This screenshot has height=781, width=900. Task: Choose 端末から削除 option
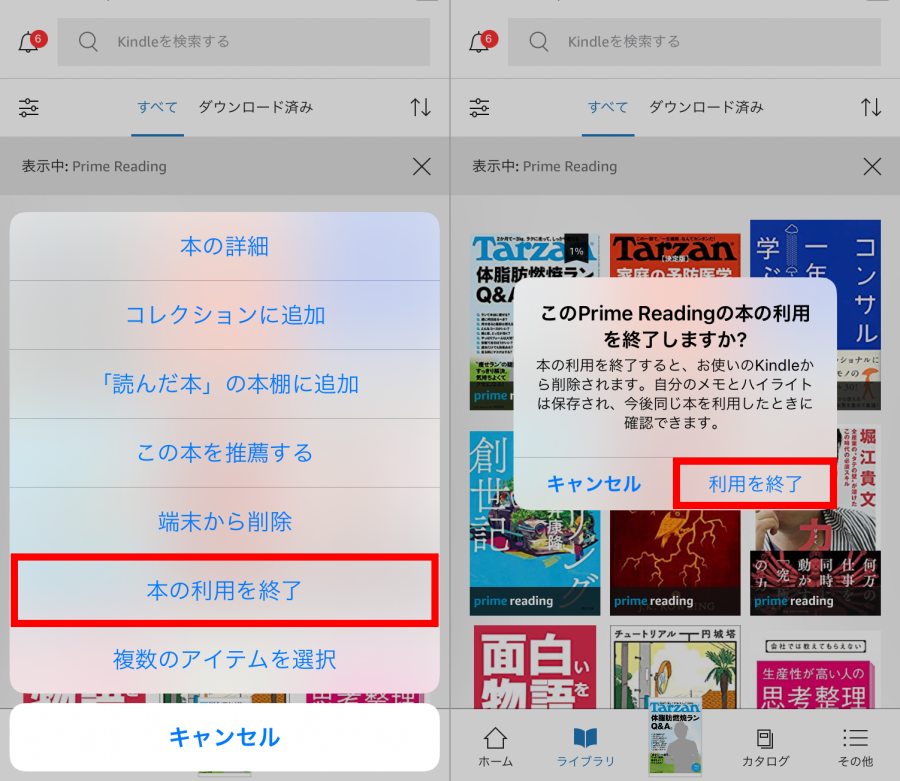(224, 522)
